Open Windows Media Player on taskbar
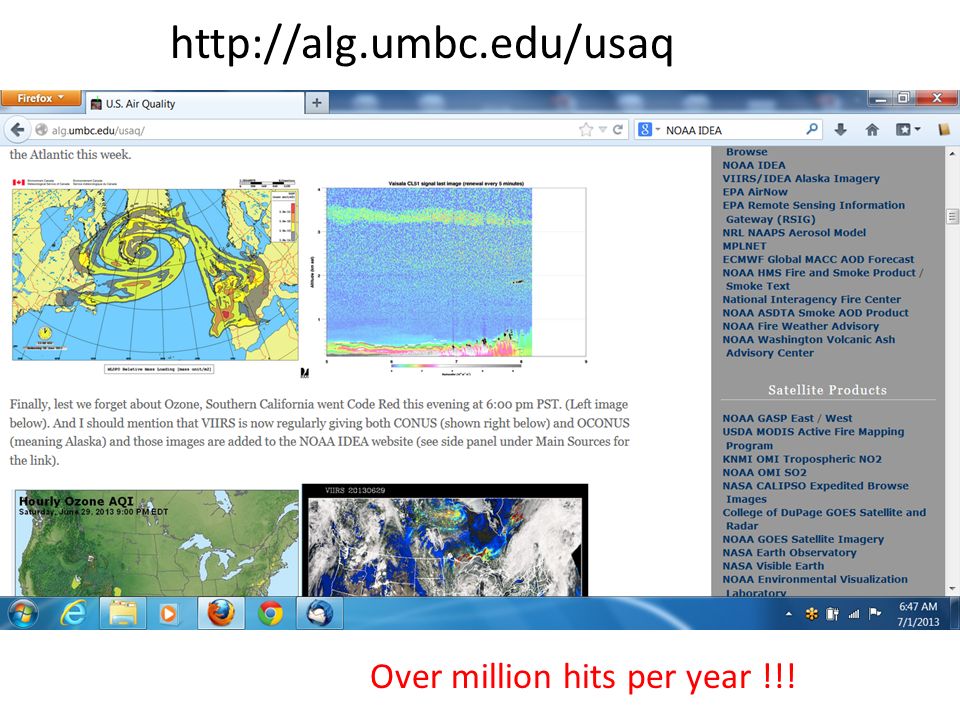This screenshot has height=720, width=960. point(168,613)
